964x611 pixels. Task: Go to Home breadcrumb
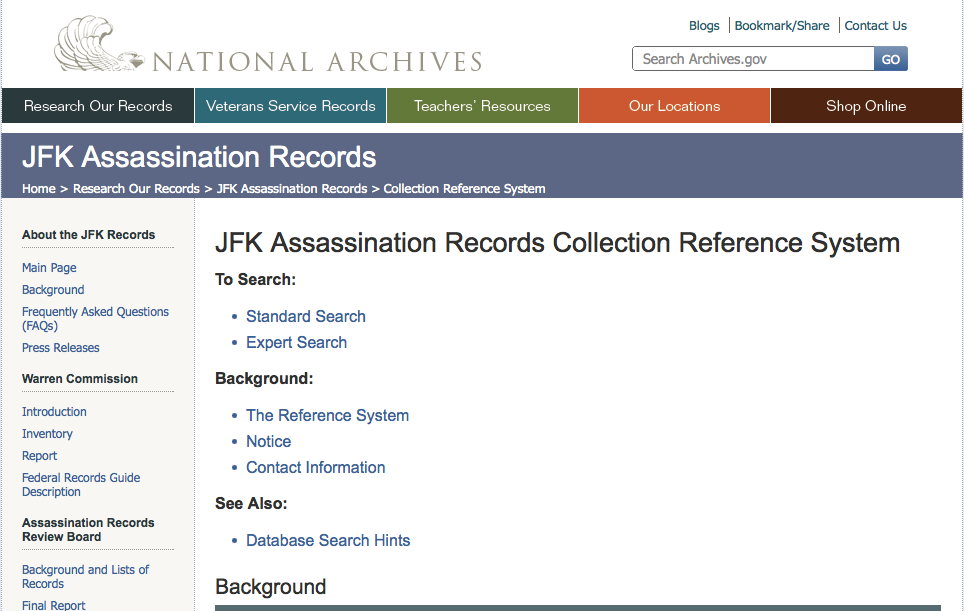39,189
